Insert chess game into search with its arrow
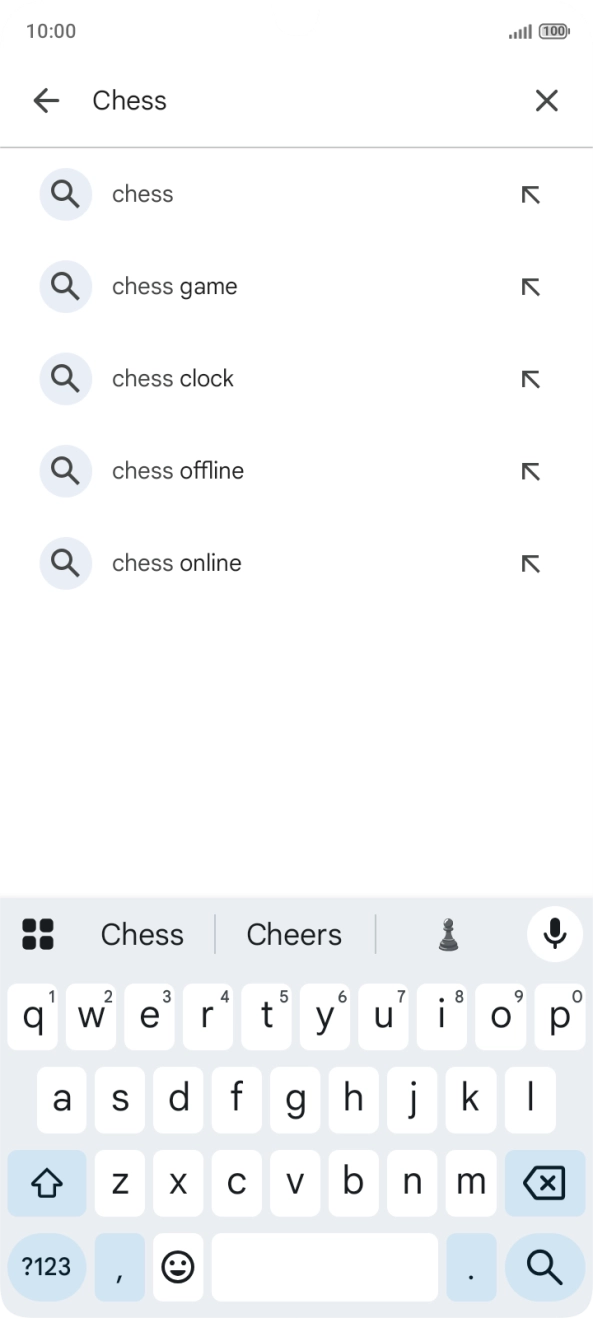The height and width of the screenshot is (1318, 593). (530, 286)
